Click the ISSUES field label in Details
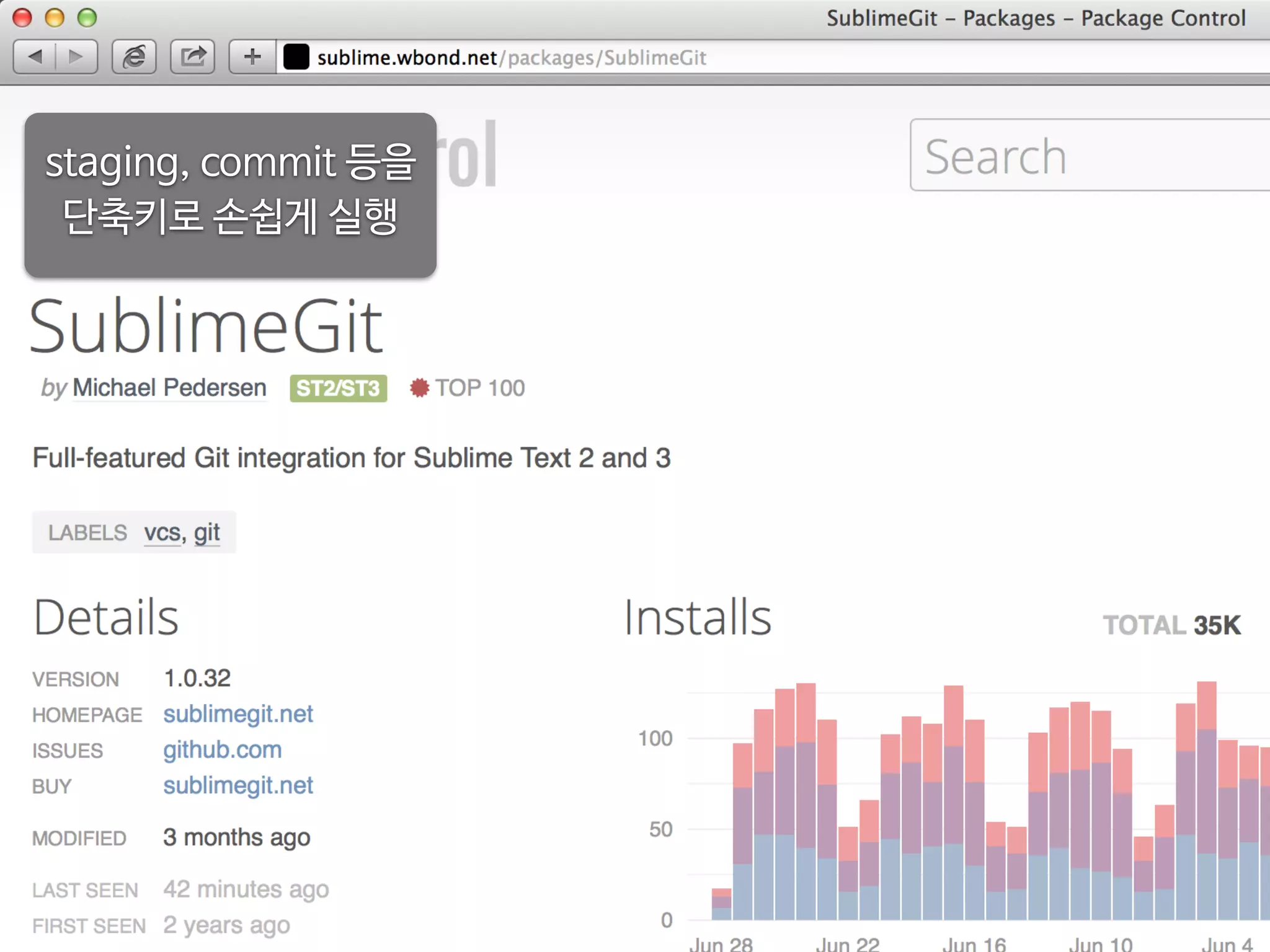 [68, 751]
